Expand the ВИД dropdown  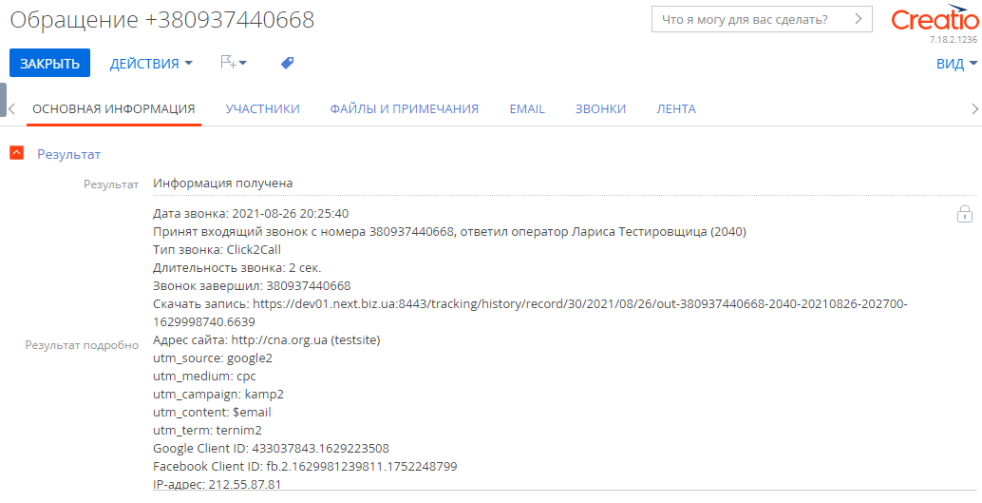tap(956, 64)
